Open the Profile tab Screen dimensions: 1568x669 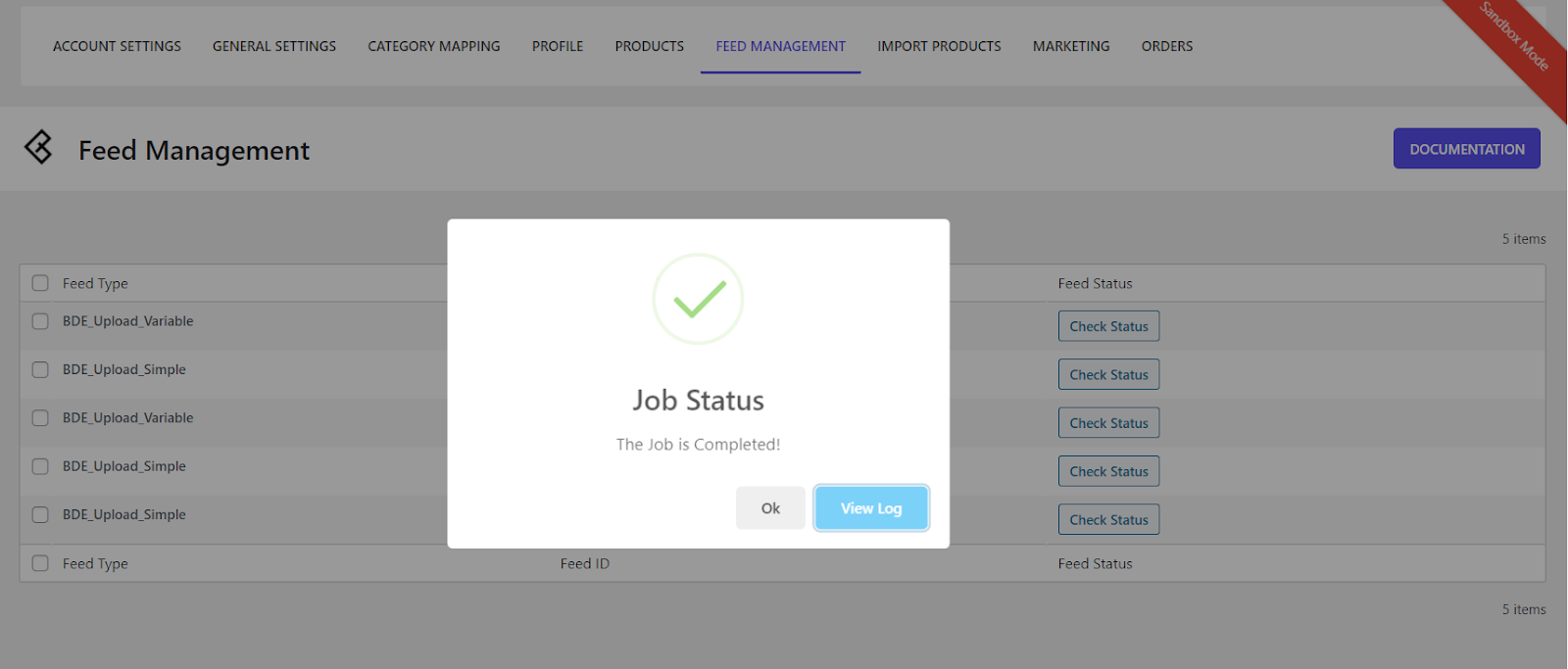click(558, 46)
